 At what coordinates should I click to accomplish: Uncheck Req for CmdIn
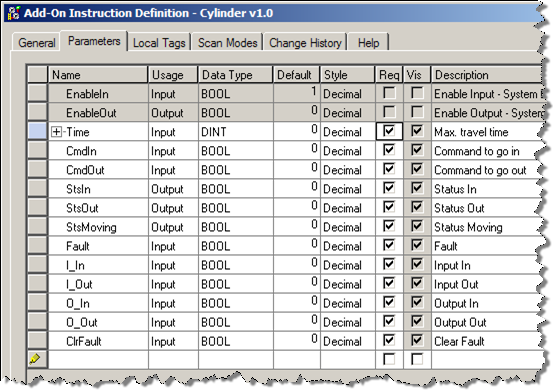point(389,150)
